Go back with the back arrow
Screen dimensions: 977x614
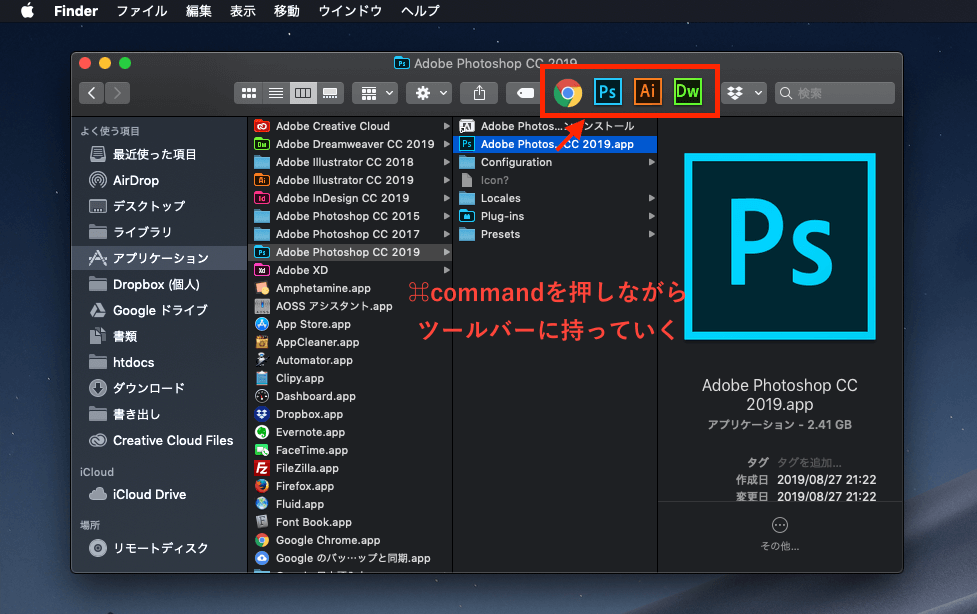[92, 94]
